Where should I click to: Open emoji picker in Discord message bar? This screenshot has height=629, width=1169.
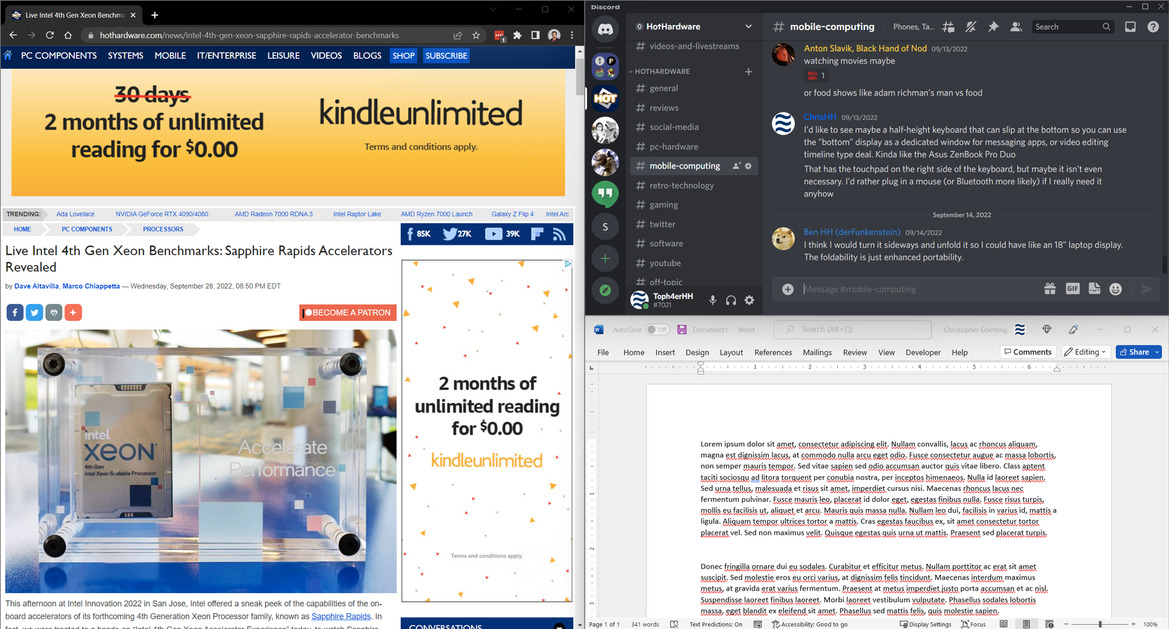1115,289
